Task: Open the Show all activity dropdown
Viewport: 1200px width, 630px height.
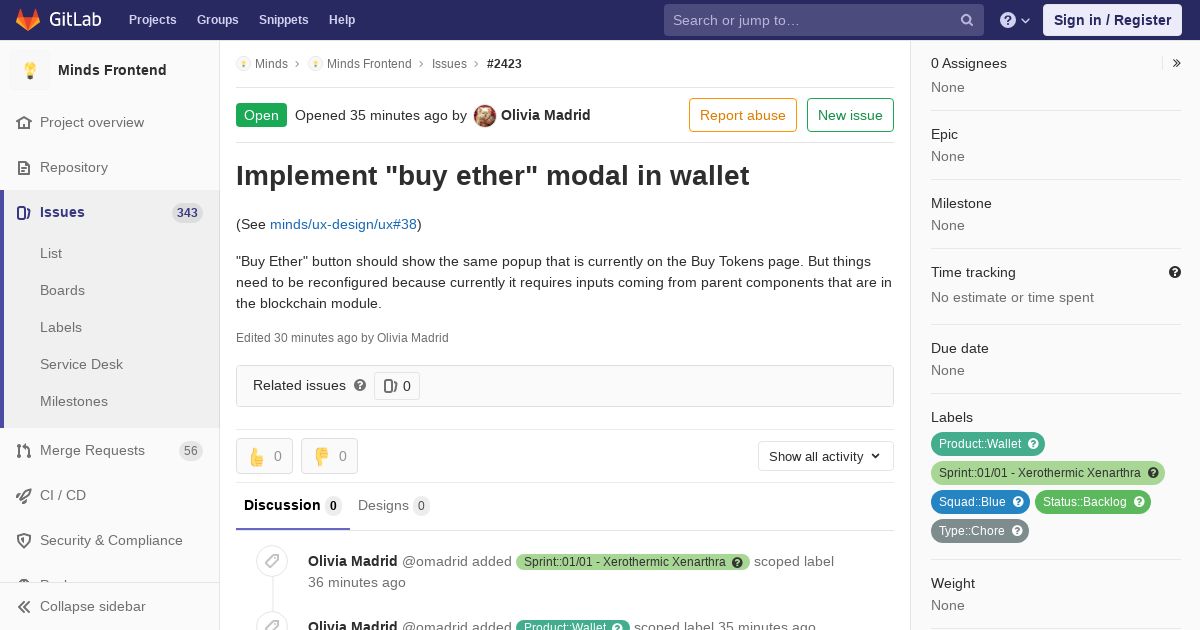Action: [x=826, y=456]
